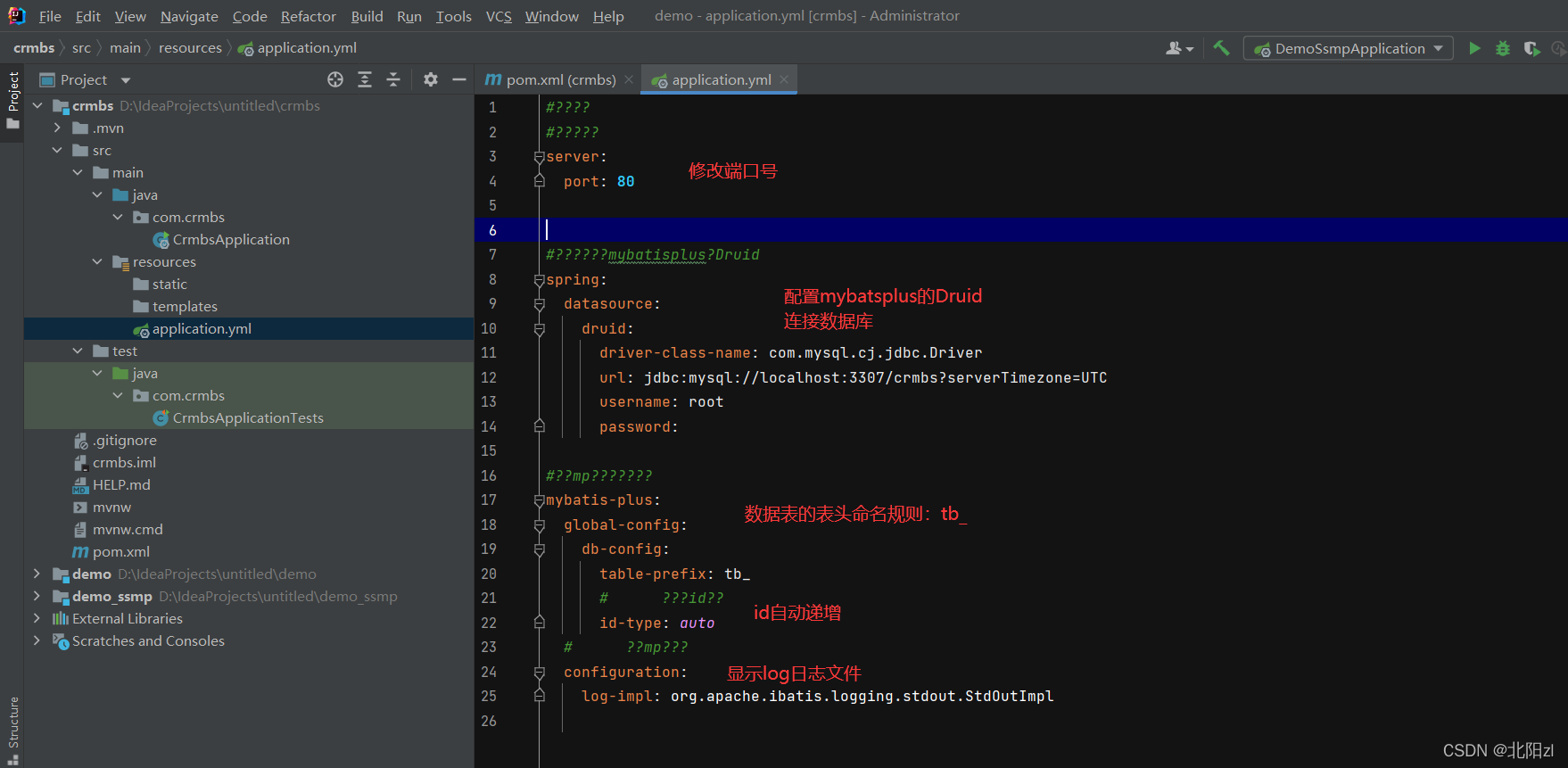Expand the demo_ssmp project node
This screenshot has height=768, width=1568.
tap(37, 596)
